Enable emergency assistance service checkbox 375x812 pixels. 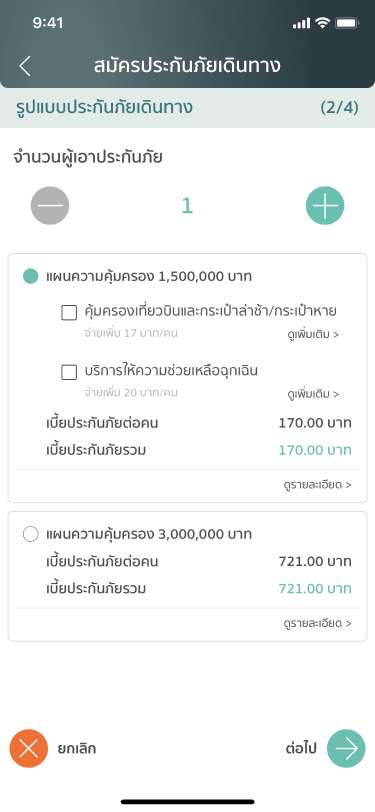pos(69,372)
